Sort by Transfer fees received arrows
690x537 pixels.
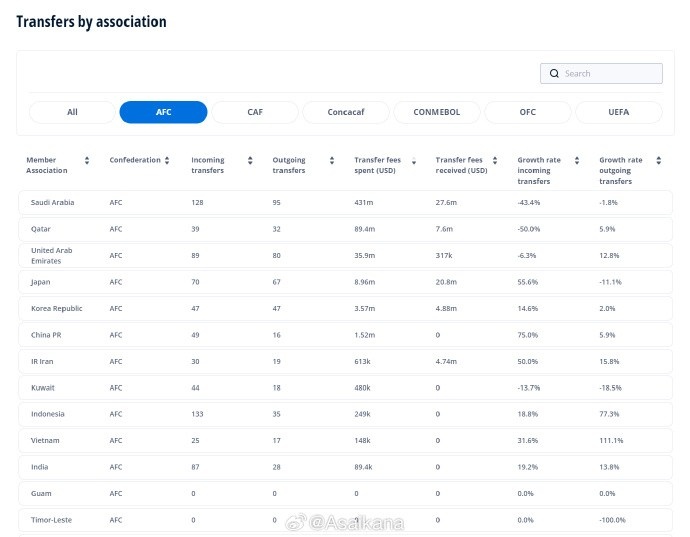tap(495, 160)
